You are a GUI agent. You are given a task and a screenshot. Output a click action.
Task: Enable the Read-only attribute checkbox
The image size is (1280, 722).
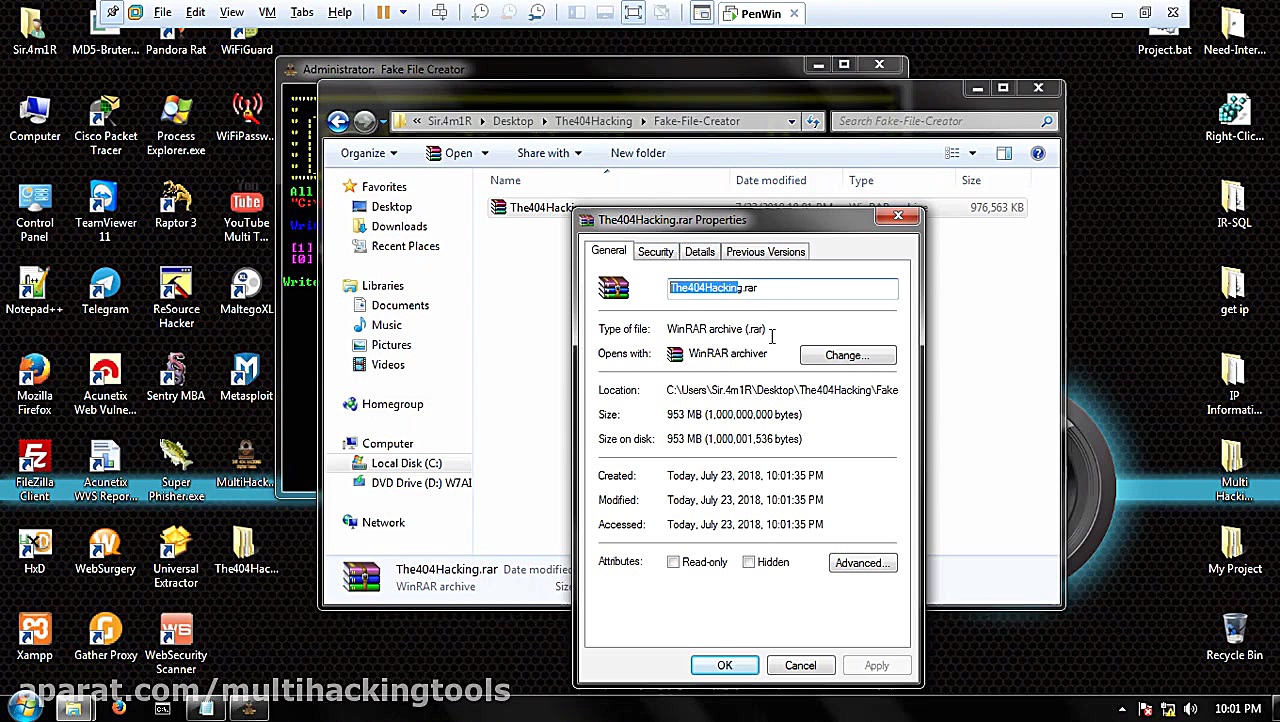(673, 562)
